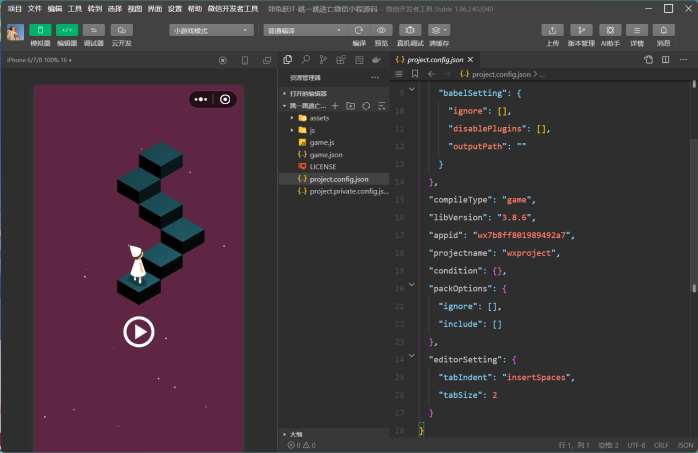Open the 文件 menu

35,8
